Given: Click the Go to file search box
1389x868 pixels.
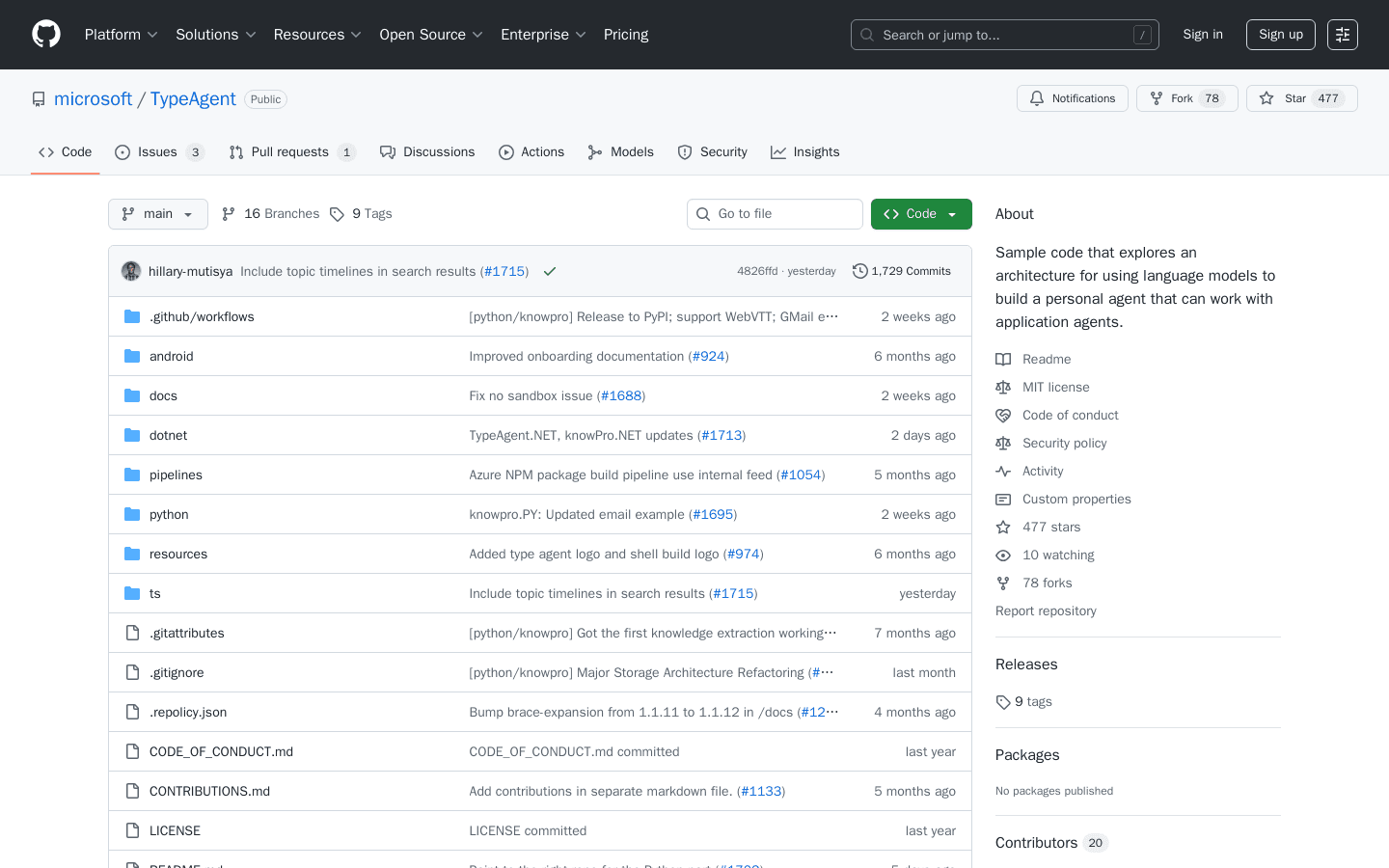Looking at the screenshot, I should pyautogui.click(x=775, y=213).
